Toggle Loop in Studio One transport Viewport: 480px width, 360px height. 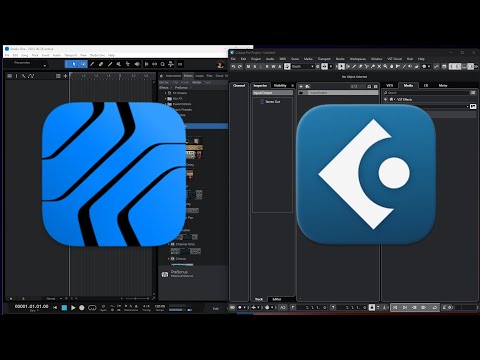pyautogui.click(x=92, y=308)
